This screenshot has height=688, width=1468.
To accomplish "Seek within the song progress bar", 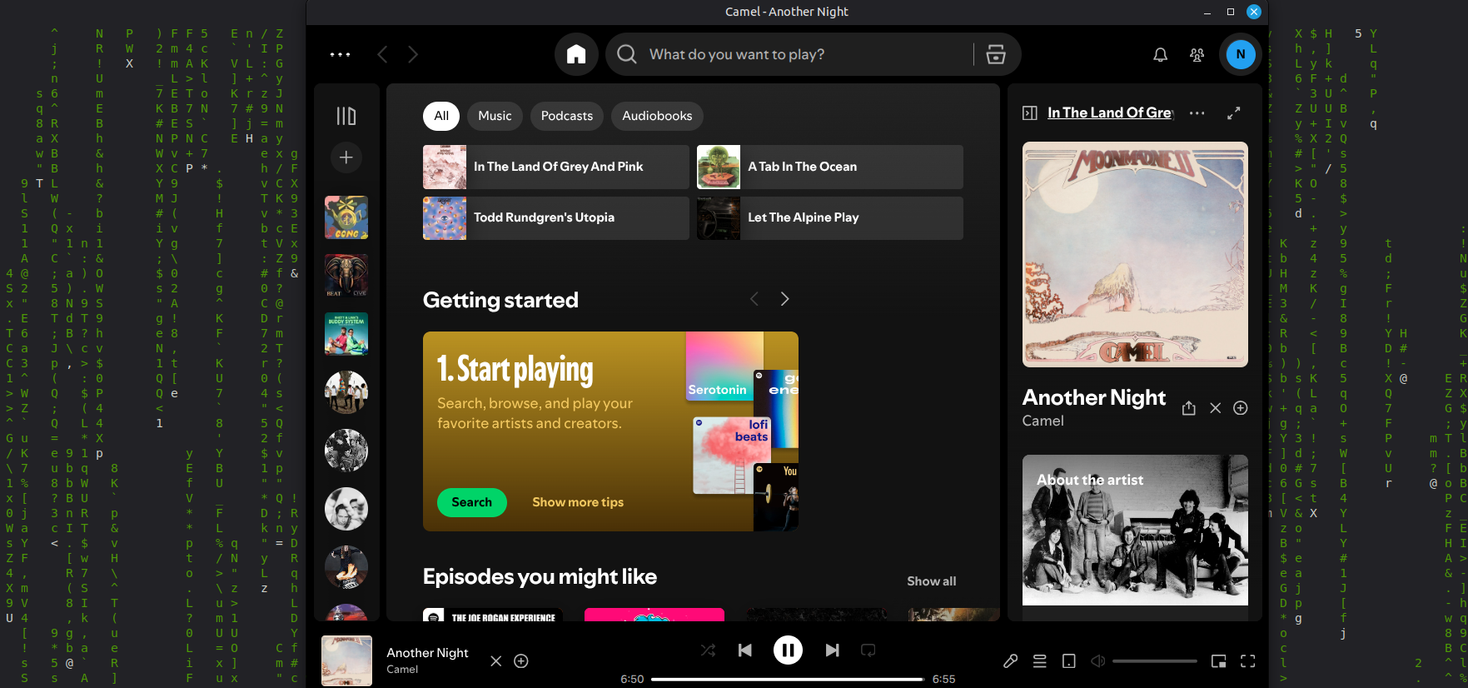I will [788, 679].
